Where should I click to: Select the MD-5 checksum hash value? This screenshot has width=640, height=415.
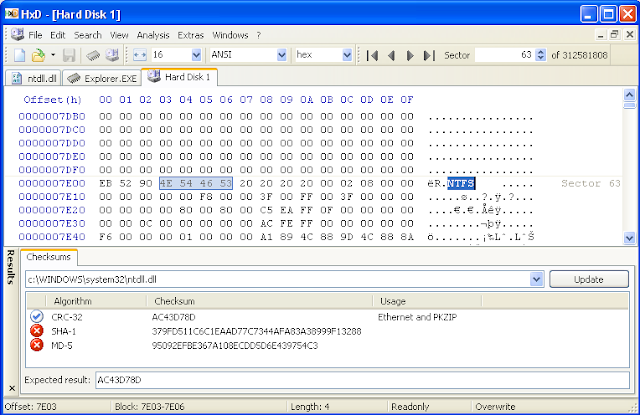click(x=235, y=346)
